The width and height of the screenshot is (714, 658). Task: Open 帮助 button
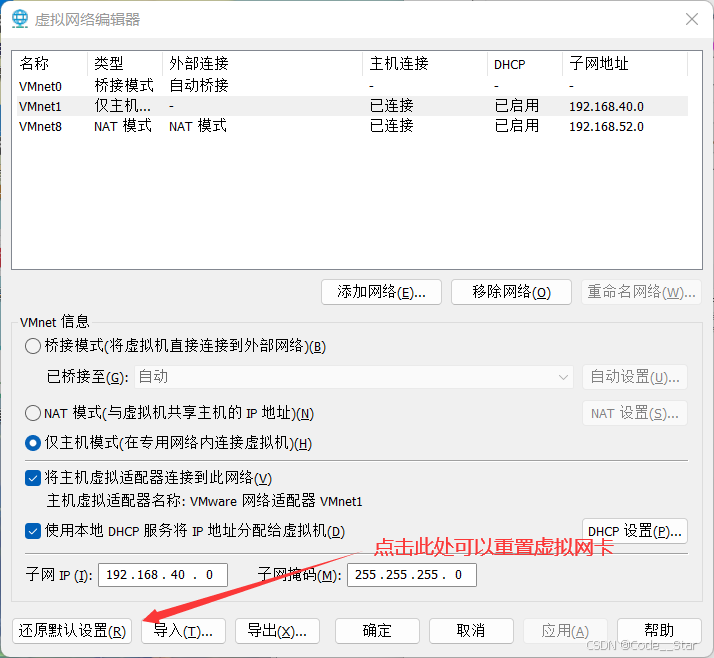(x=659, y=631)
